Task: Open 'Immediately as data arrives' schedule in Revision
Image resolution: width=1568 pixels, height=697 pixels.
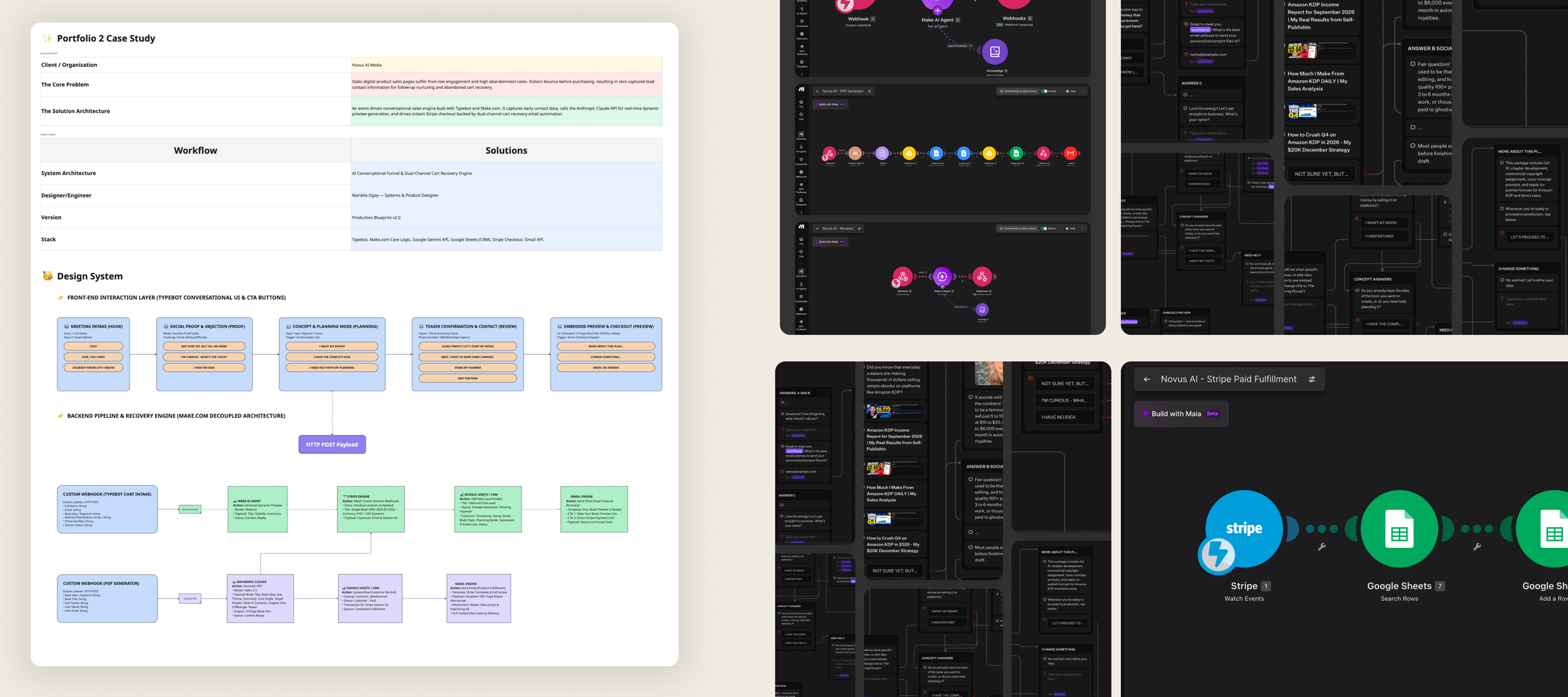Action: point(1018,228)
